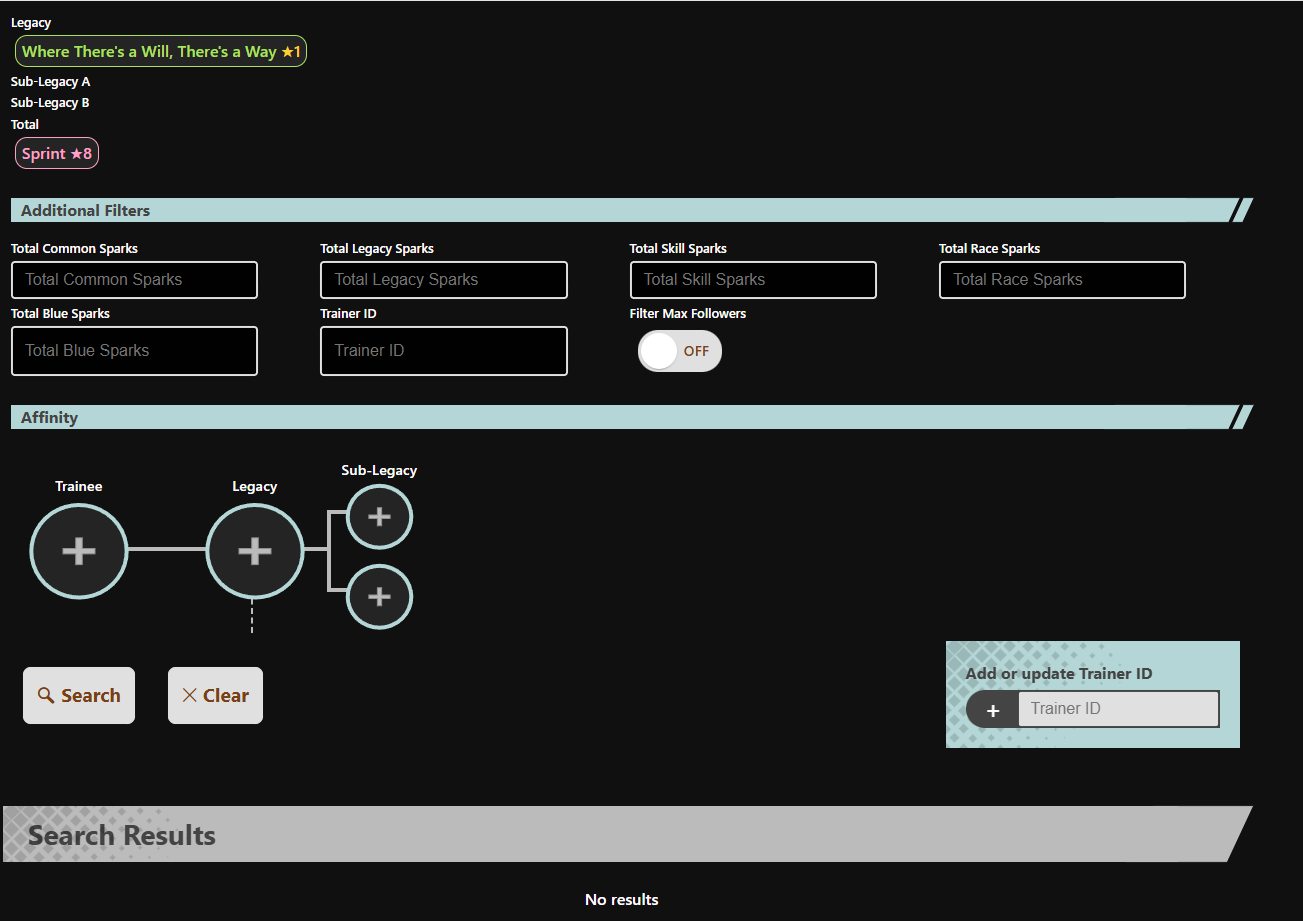Focus the Total Blue Sparks field
This screenshot has width=1303, height=921.
point(134,351)
